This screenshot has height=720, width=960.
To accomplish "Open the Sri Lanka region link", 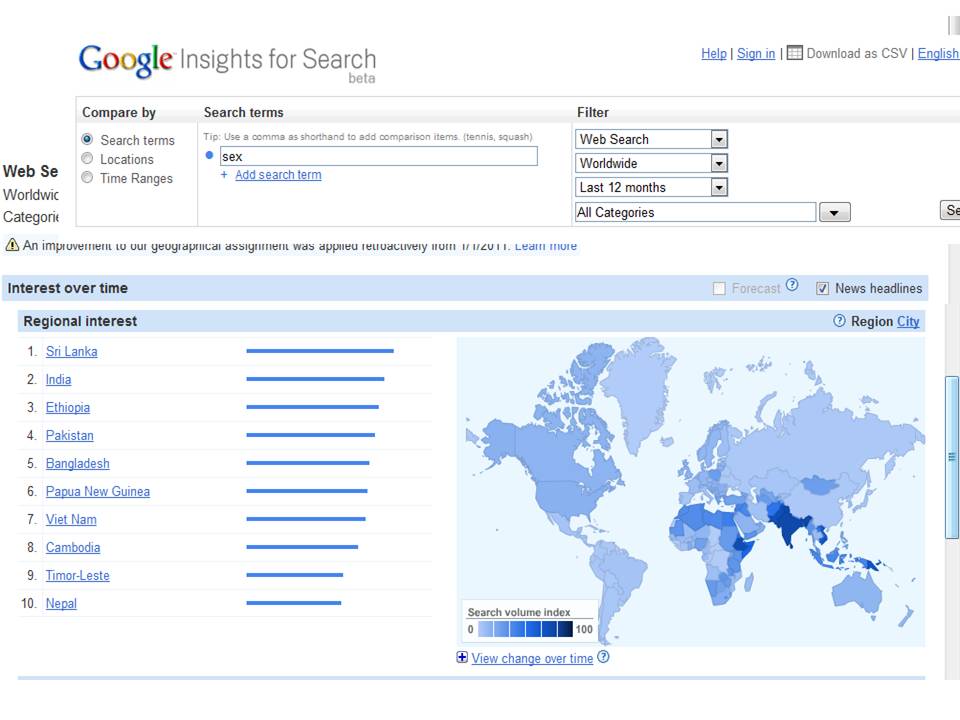I will point(72,351).
